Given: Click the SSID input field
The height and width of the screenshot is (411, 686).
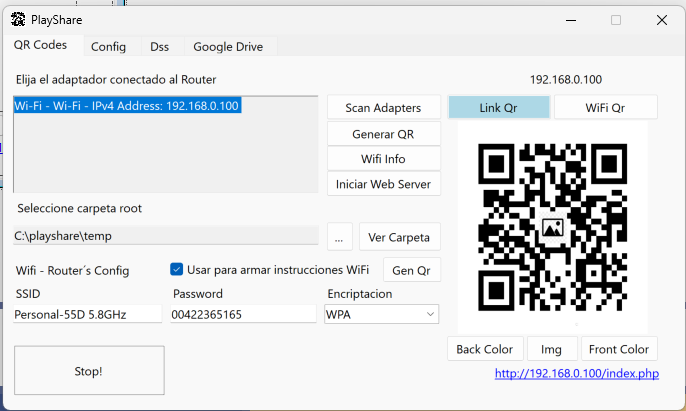Looking at the screenshot, I should pos(88,314).
